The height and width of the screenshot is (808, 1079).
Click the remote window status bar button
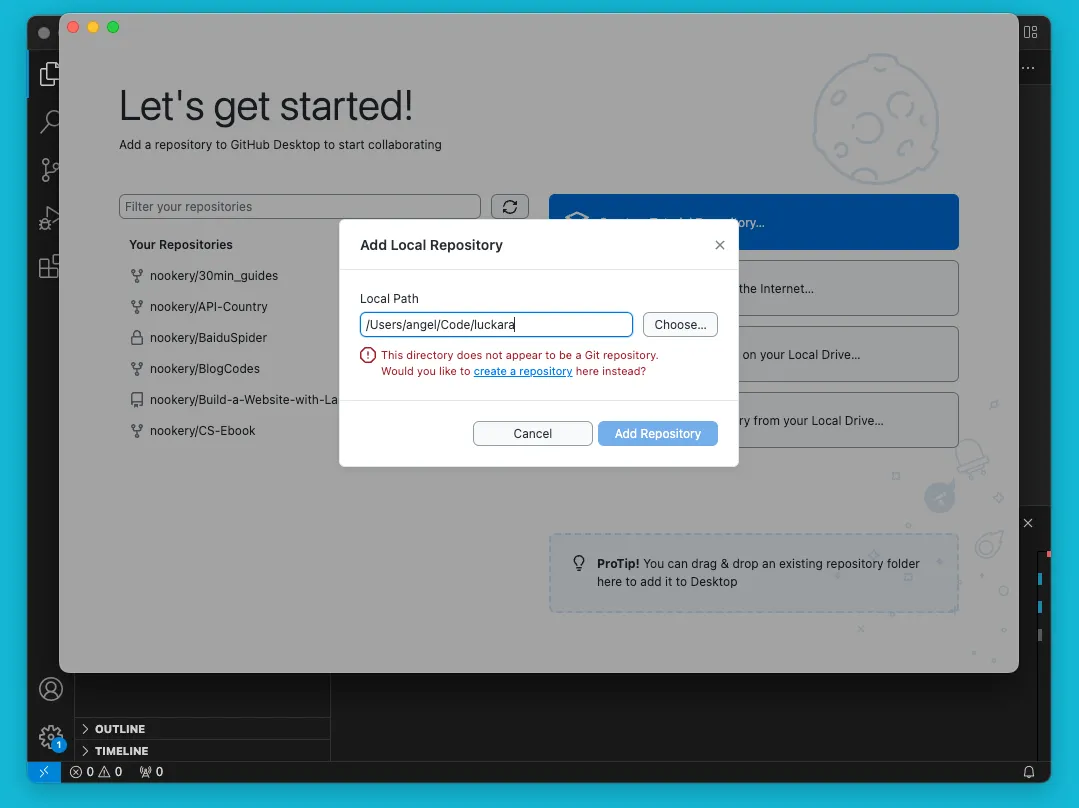(44, 772)
